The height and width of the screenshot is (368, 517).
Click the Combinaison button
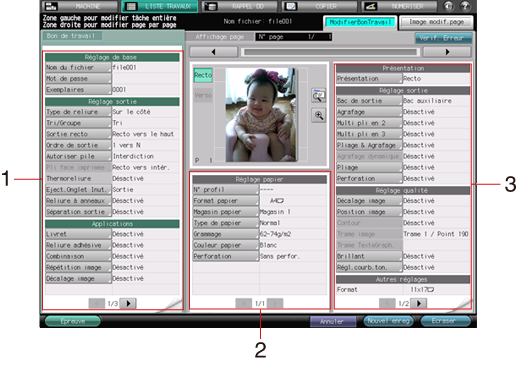(78, 256)
